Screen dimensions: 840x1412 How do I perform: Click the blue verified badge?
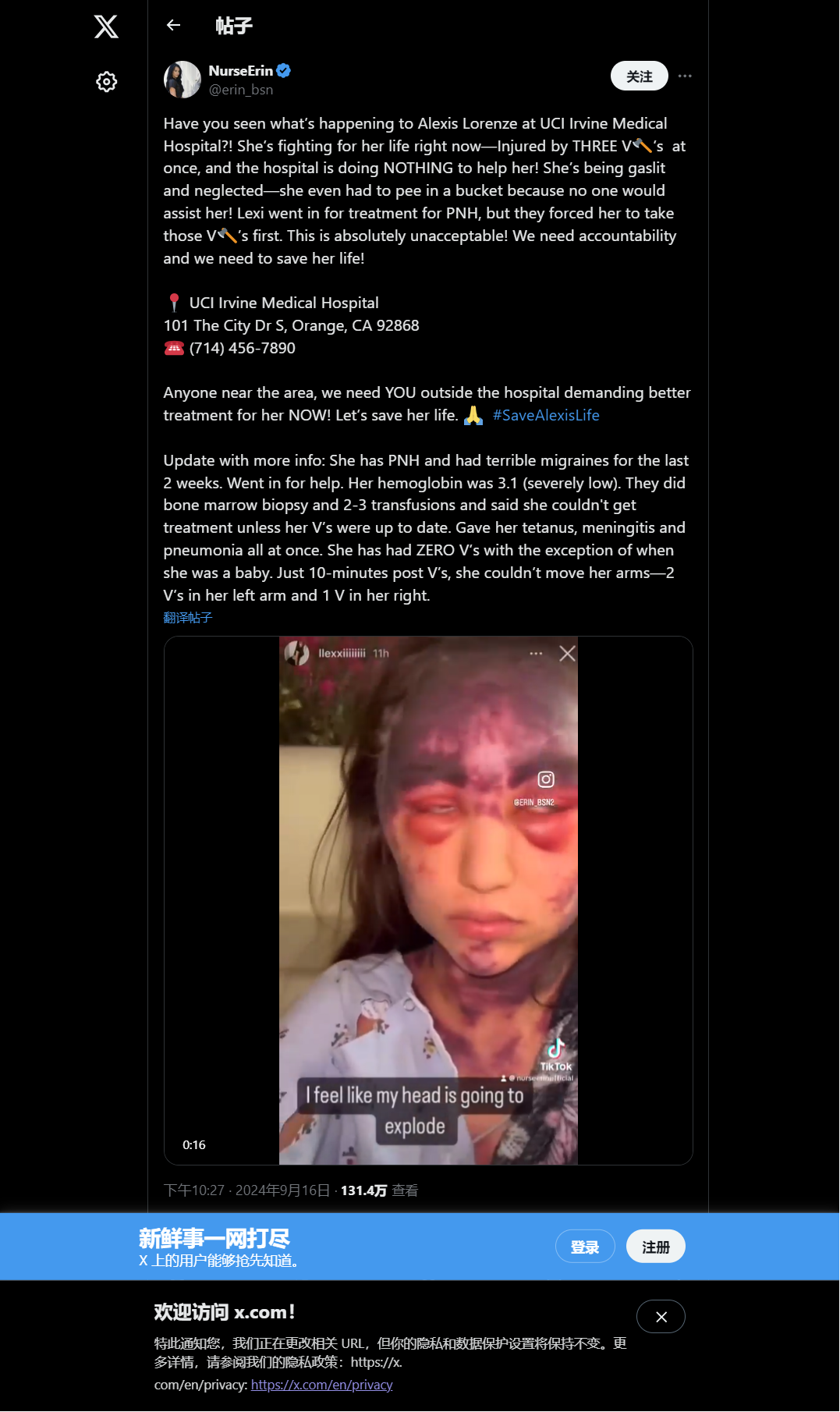click(284, 71)
